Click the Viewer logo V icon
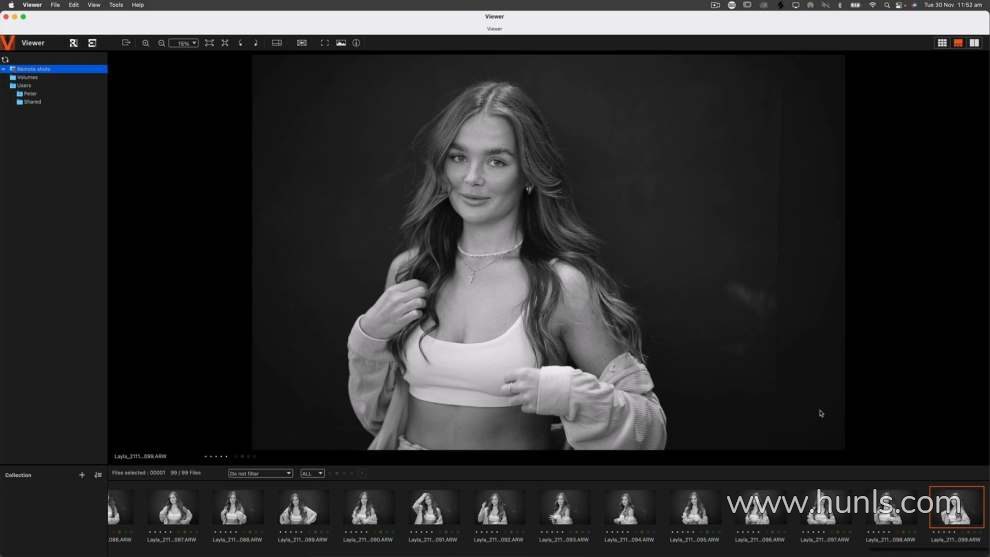The height and width of the screenshot is (557, 990). click(x=8, y=43)
